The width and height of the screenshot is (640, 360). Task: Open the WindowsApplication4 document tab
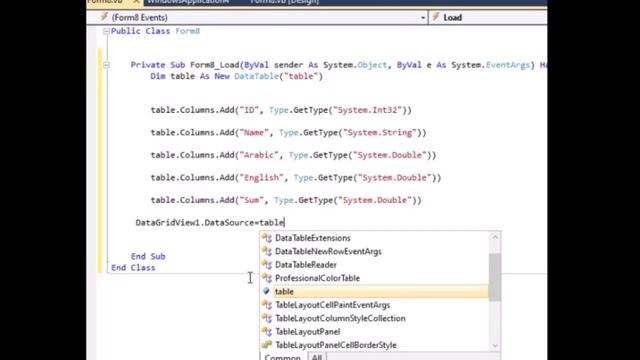(x=188, y=2)
